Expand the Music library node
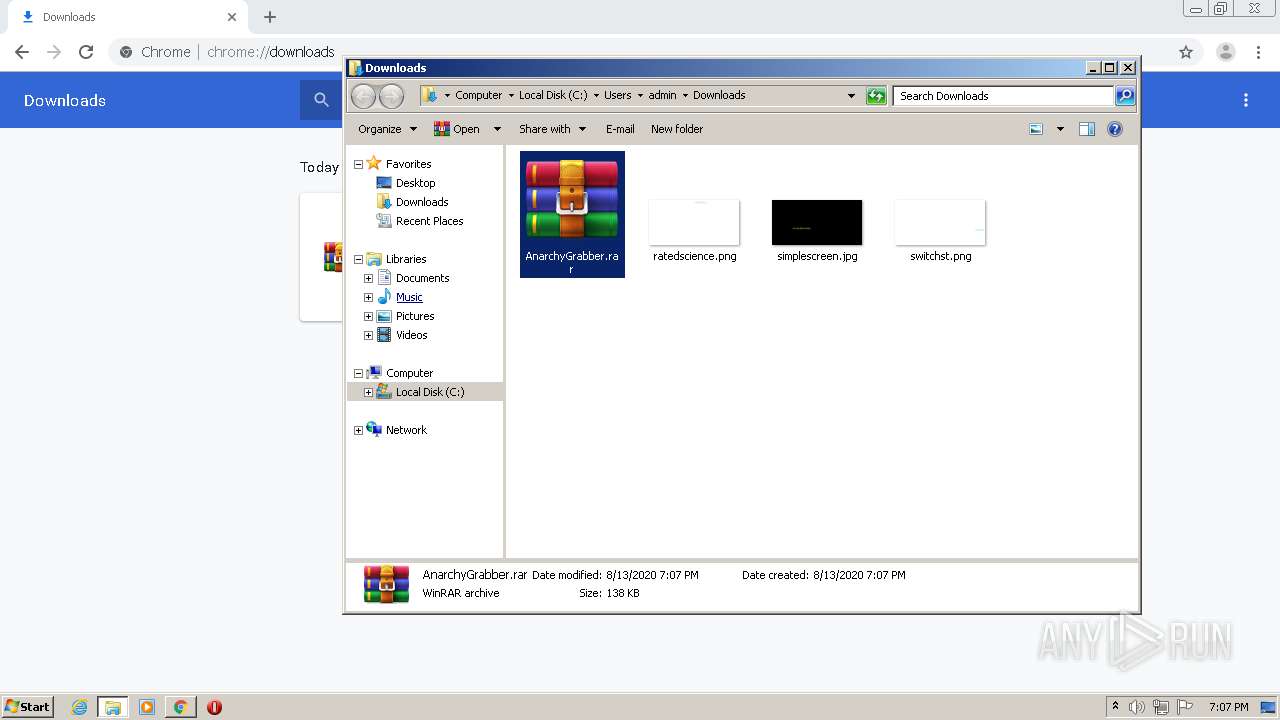The width and height of the screenshot is (1280, 720). (x=368, y=297)
